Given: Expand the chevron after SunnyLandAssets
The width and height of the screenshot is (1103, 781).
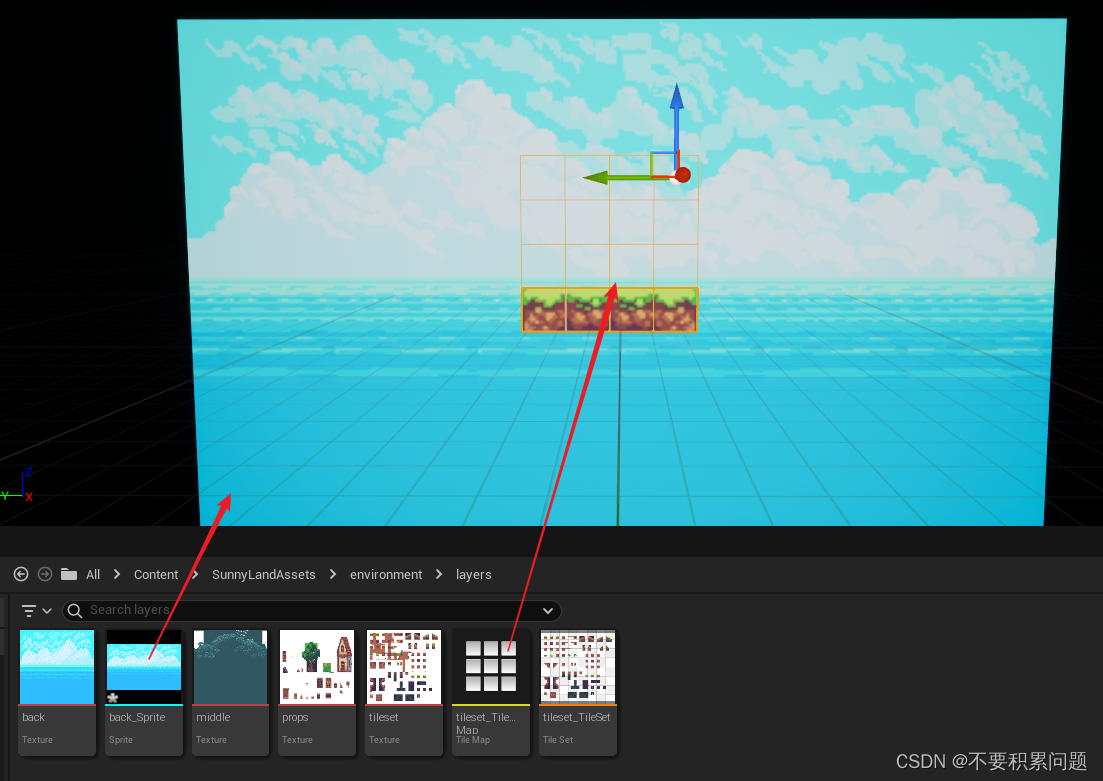Looking at the screenshot, I should click(x=333, y=574).
